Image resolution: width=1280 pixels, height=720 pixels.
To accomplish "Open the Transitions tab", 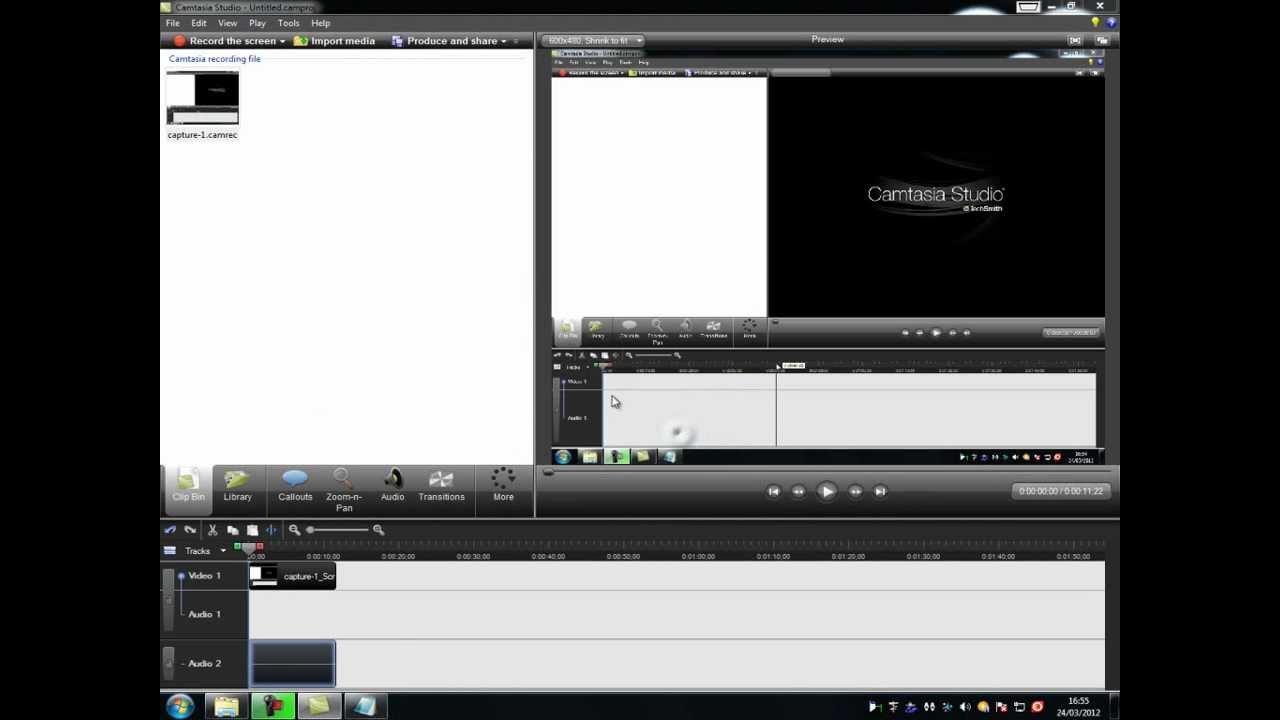I will [x=441, y=486].
